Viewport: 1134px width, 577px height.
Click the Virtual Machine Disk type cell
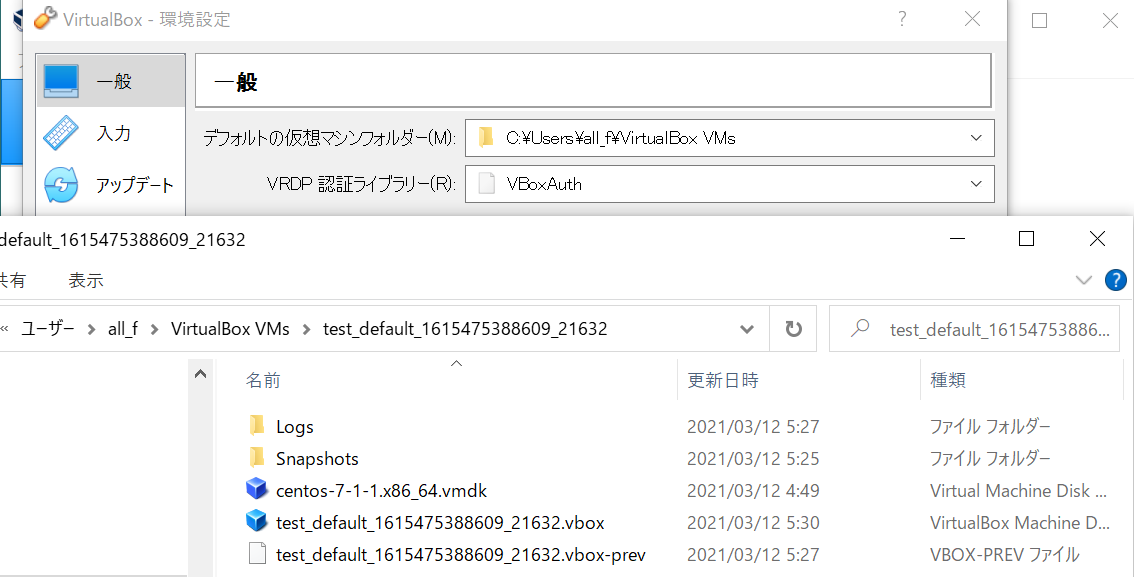click(x=1018, y=490)
